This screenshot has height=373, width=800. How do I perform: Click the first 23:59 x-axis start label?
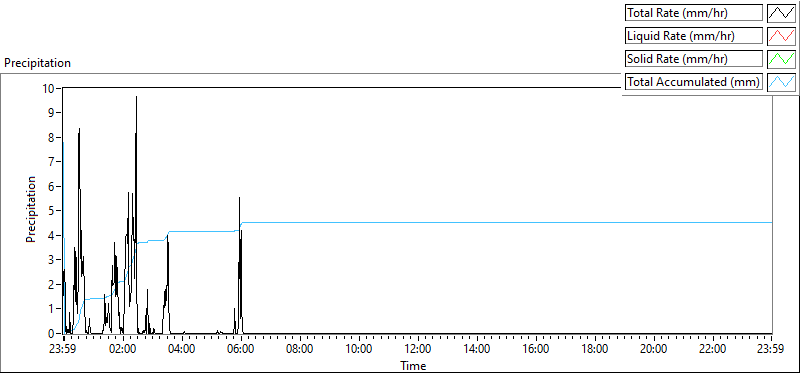(64, 350)
